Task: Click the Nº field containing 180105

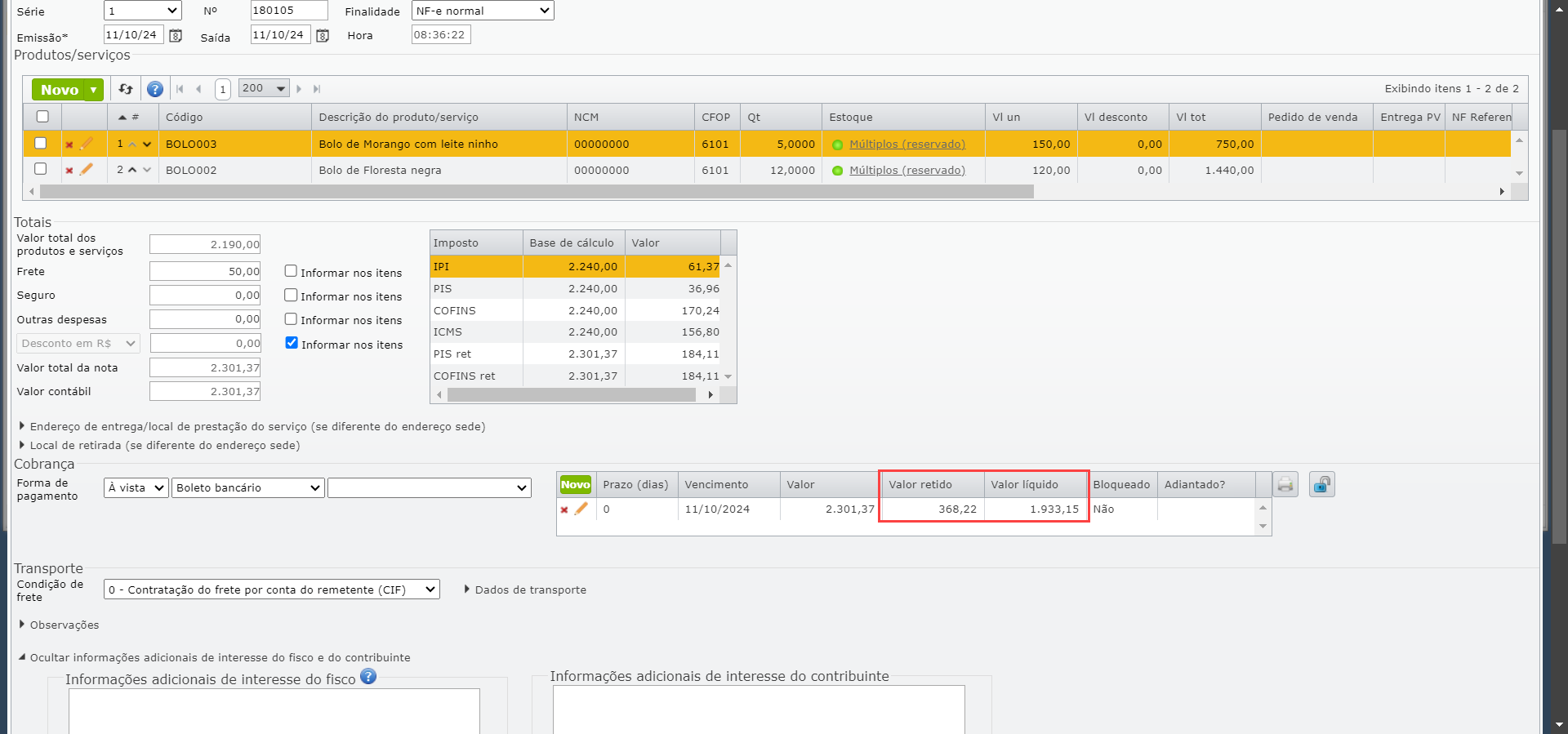Action: (289, 11)
